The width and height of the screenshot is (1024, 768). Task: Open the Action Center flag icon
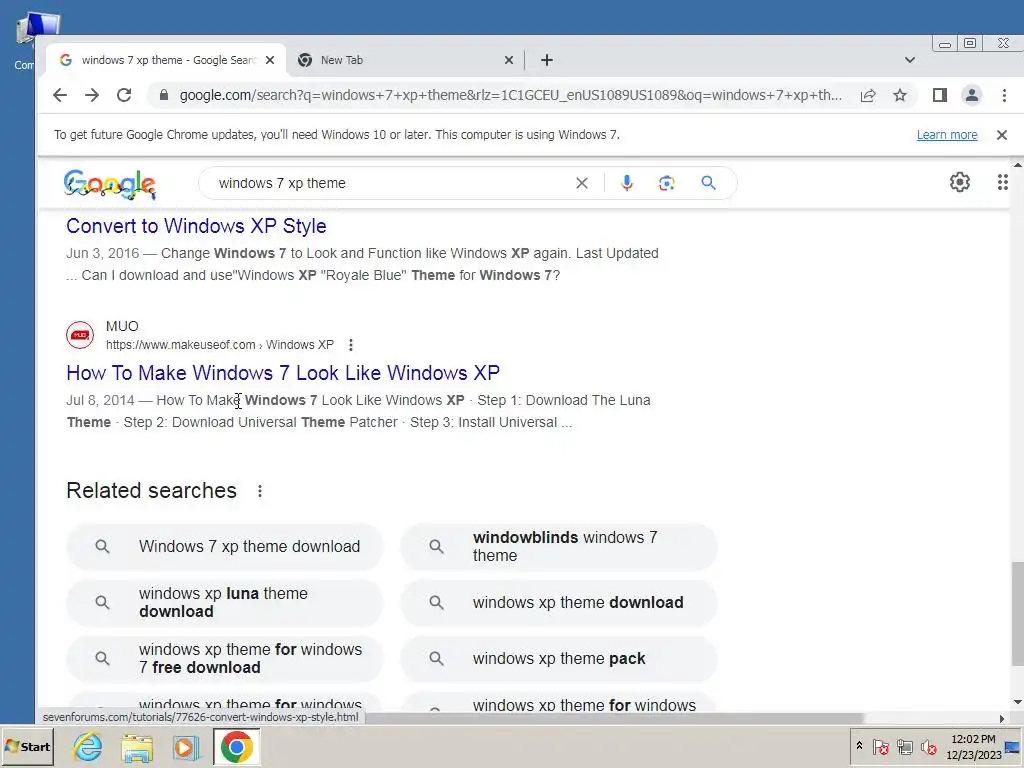pyautogui.click(x=880, y=746)
